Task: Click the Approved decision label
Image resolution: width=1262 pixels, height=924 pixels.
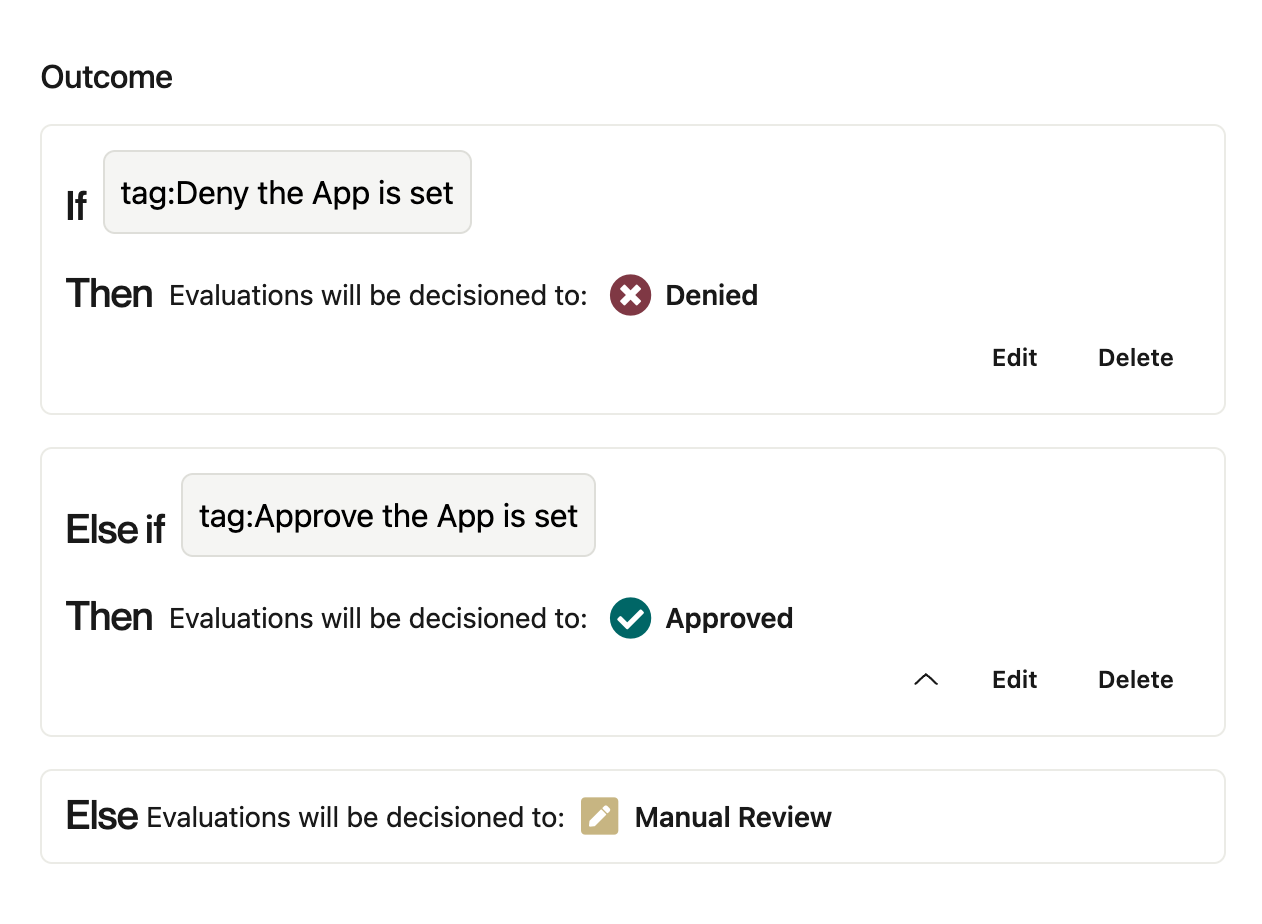Action: 729,618
